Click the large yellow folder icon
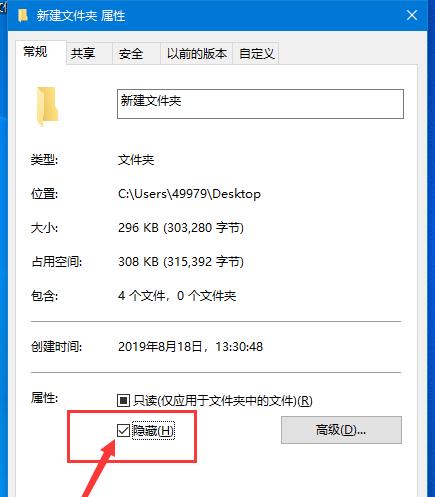Screen dimensions: 435x497 (48, 106)
